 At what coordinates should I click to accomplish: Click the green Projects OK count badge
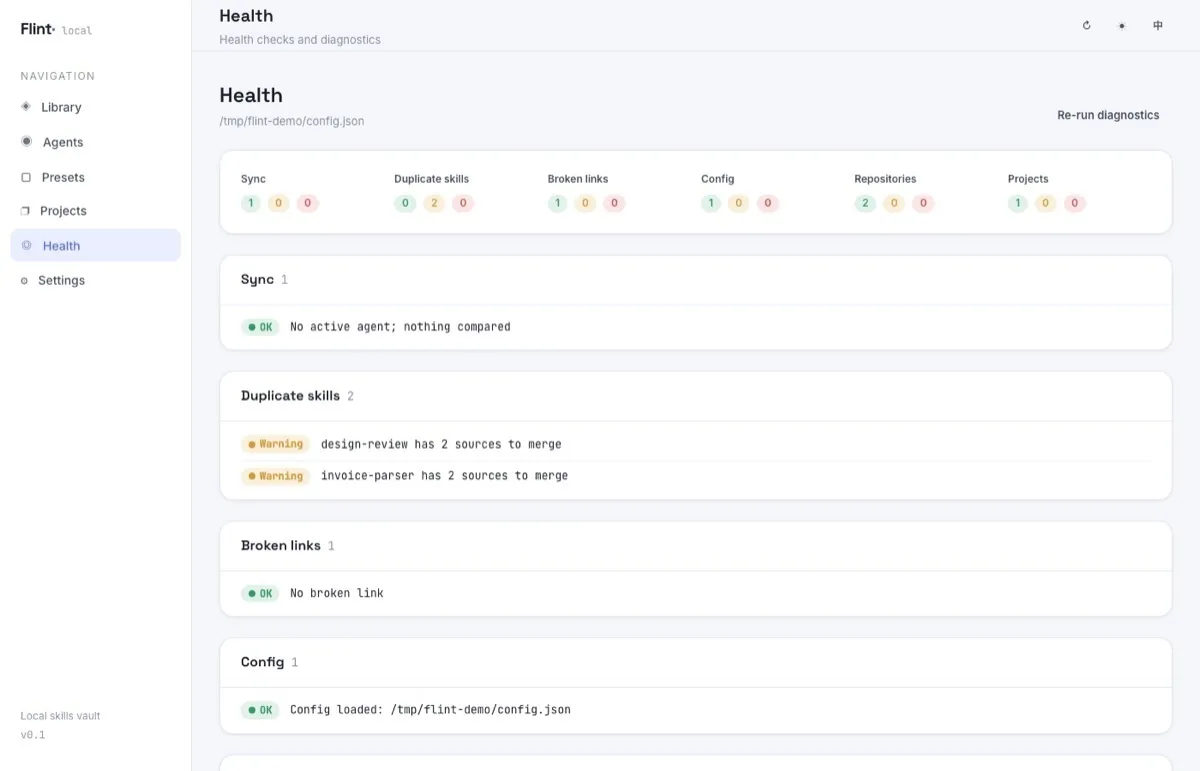tap(1018, 203)
